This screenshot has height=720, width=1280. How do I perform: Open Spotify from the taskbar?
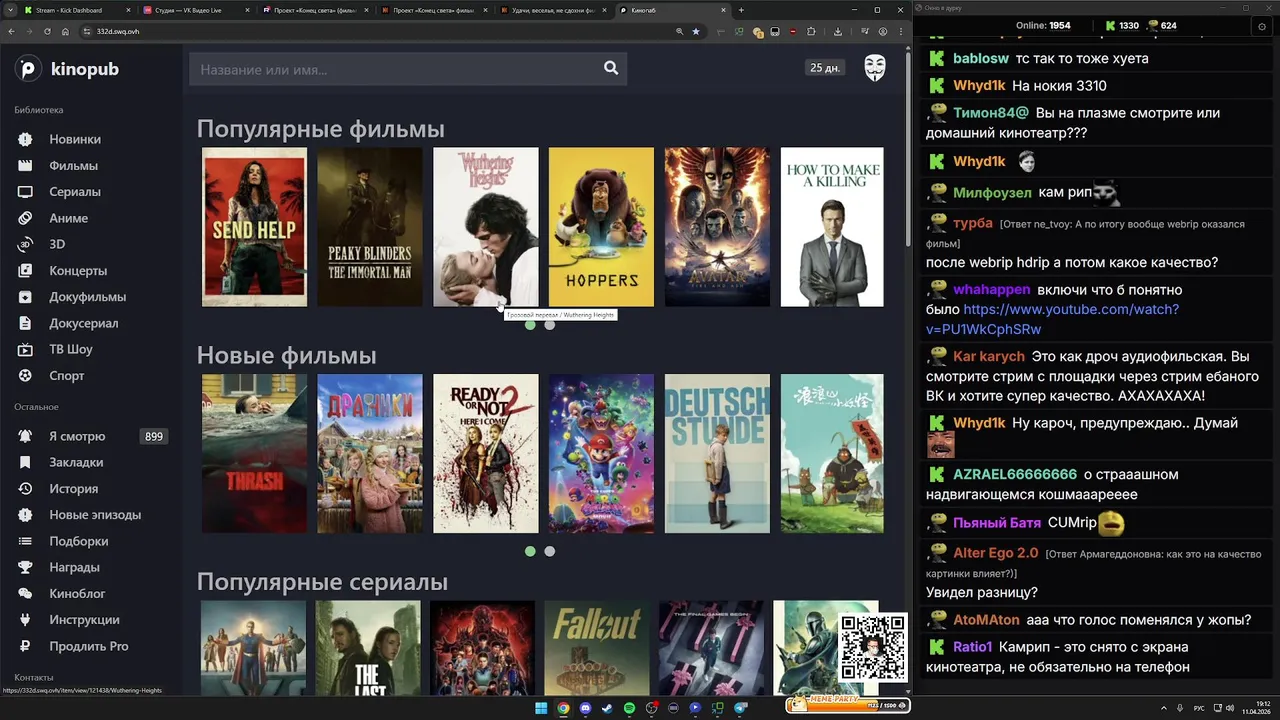(x=629, y=708)
